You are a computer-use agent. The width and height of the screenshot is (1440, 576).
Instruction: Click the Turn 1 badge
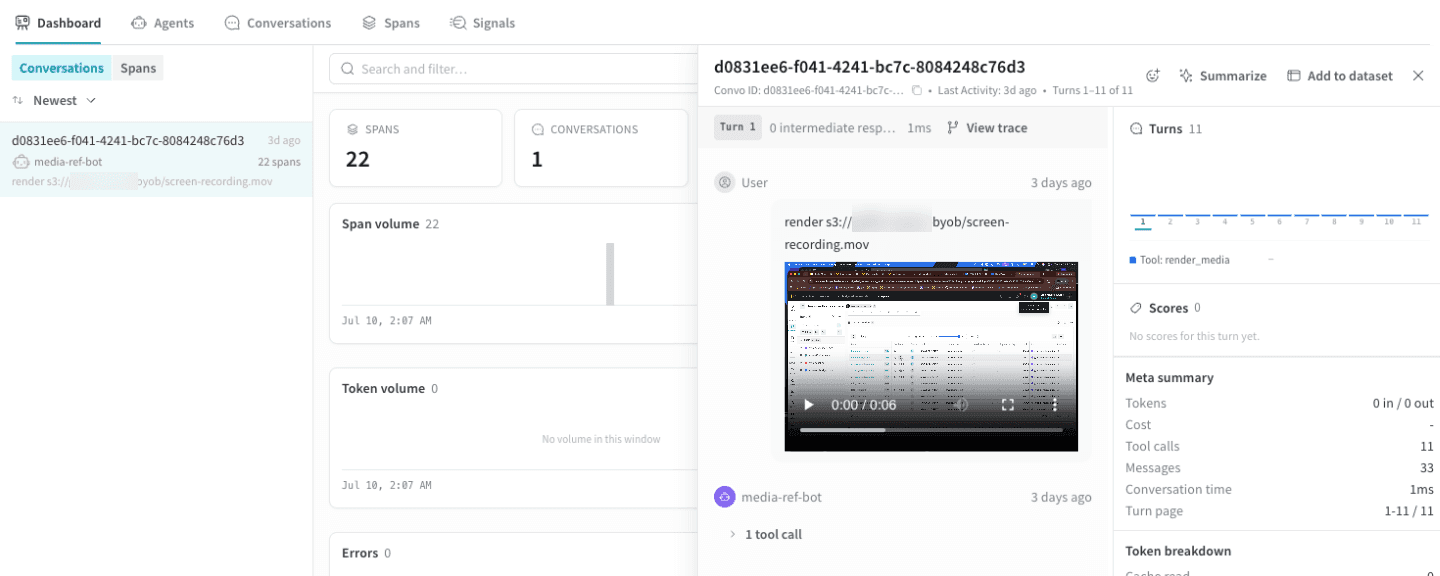click(x=738, y=128)
